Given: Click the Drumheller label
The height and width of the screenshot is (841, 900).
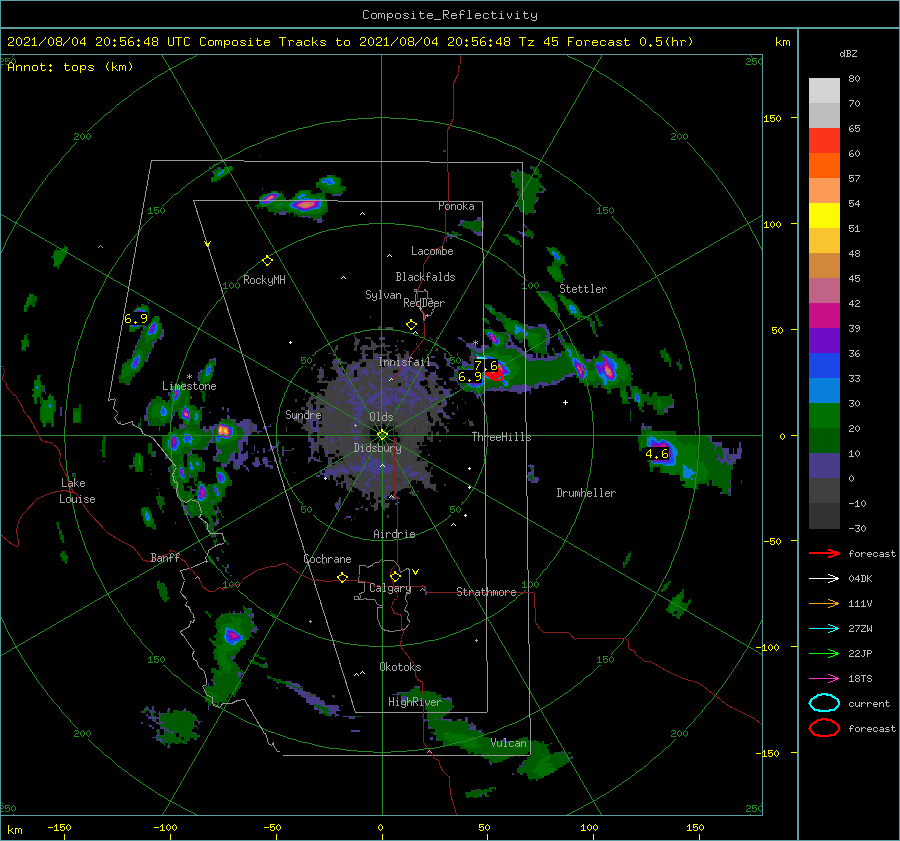Looking at the screenshot, I should click(586, 493).
